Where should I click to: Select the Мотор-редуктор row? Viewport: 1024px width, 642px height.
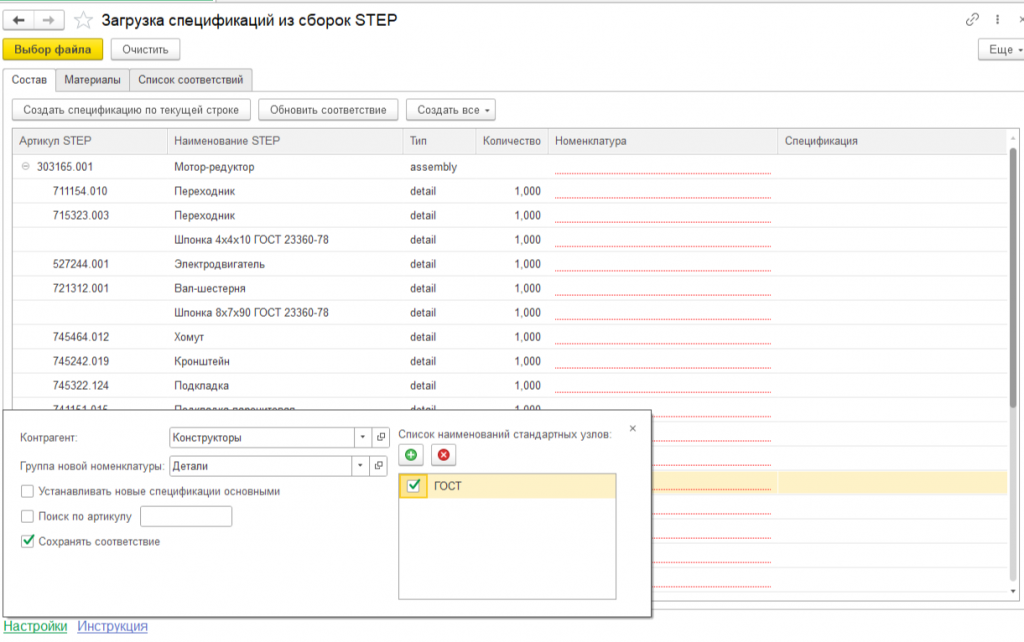(x=509, y=167)
